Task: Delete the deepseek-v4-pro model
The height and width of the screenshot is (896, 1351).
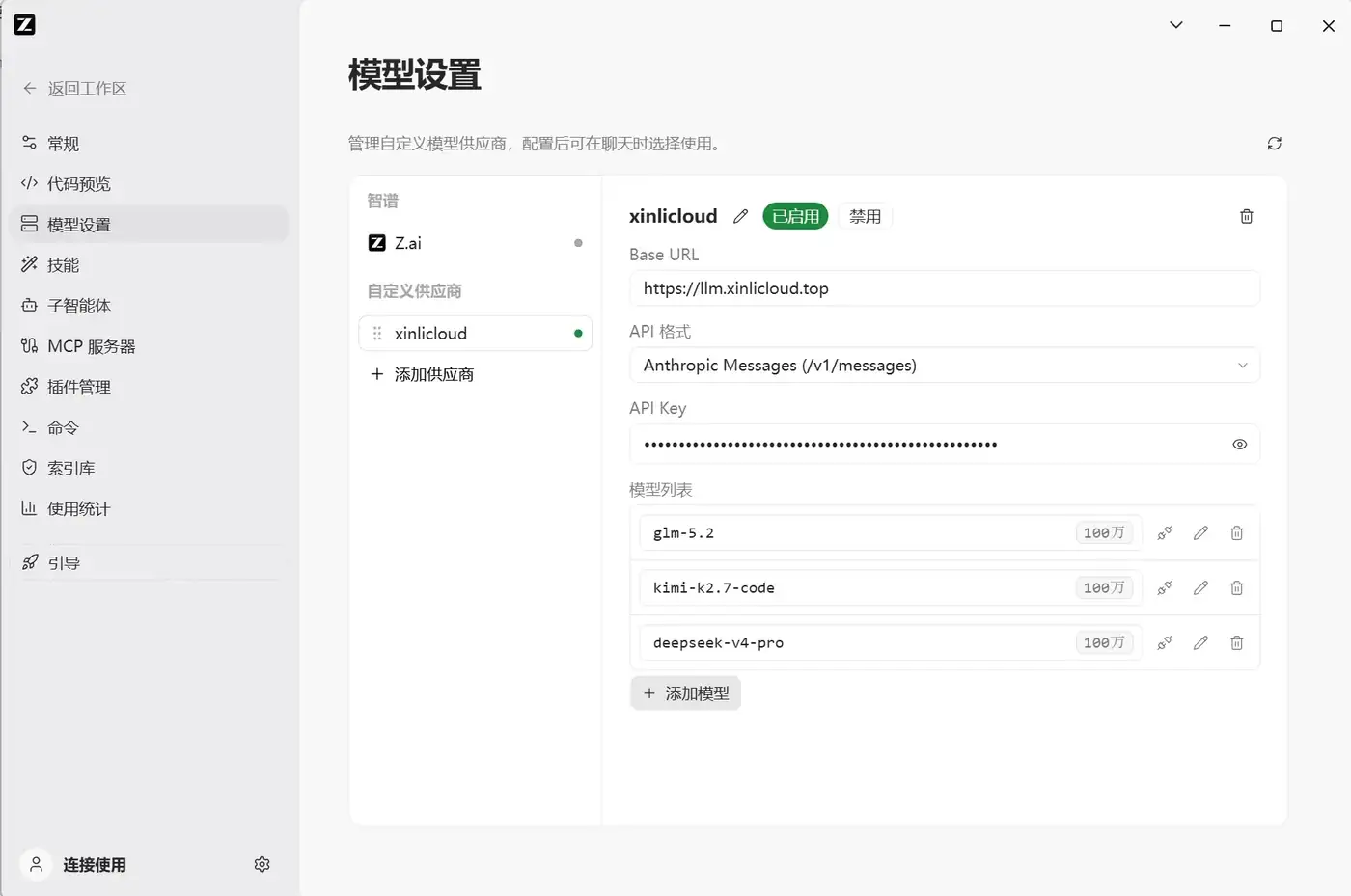Action: [1236, 643]
